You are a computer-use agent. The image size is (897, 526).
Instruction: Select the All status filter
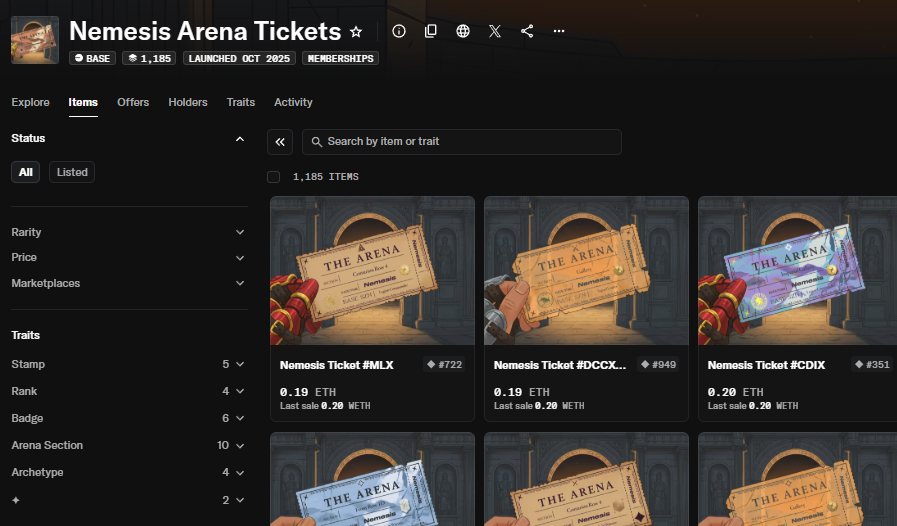pyautogui.click(x=26, y=172)
